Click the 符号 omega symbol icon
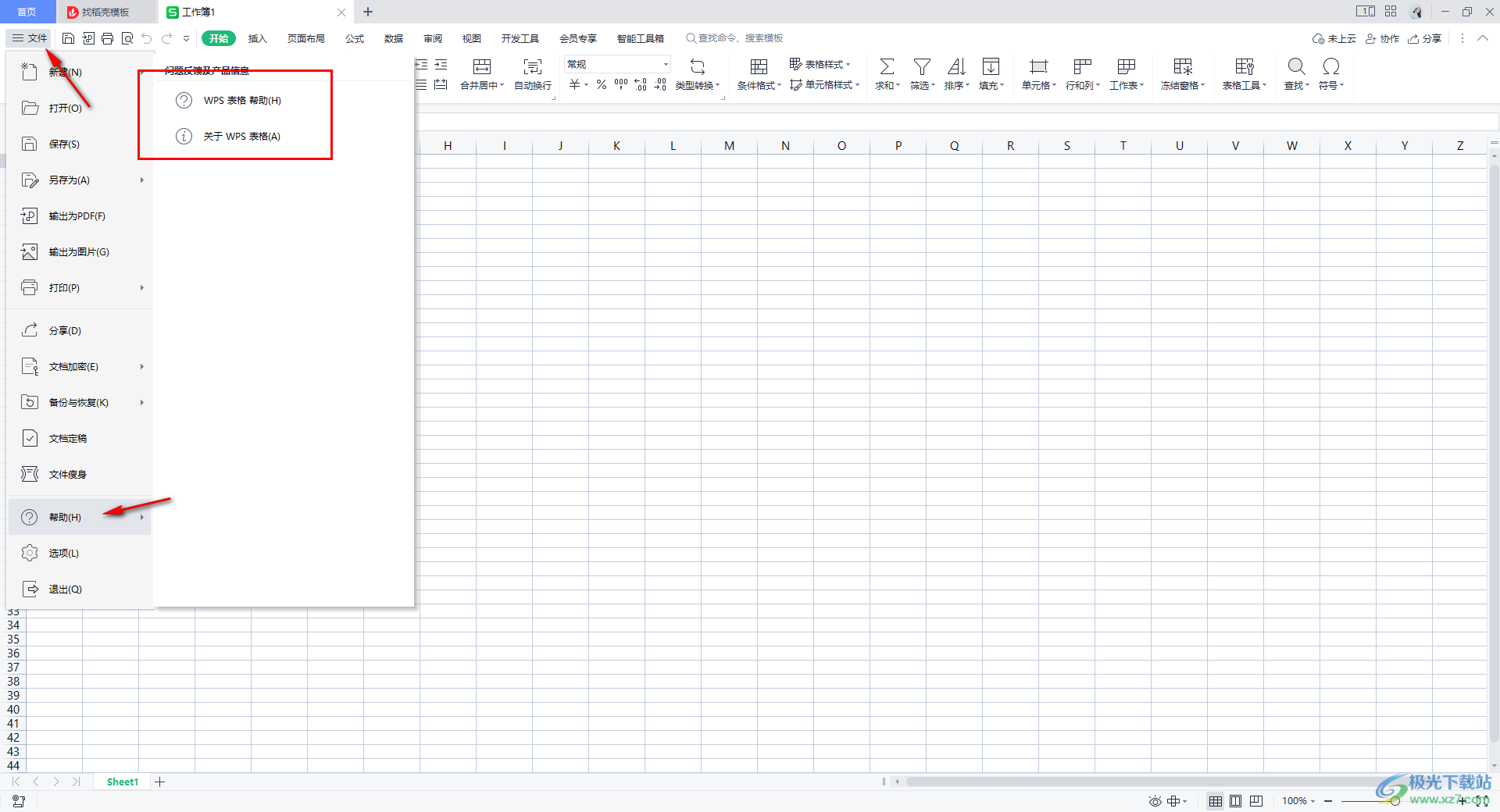The width and height of the screenshot is (1500, 812). tap(1331, 66)
